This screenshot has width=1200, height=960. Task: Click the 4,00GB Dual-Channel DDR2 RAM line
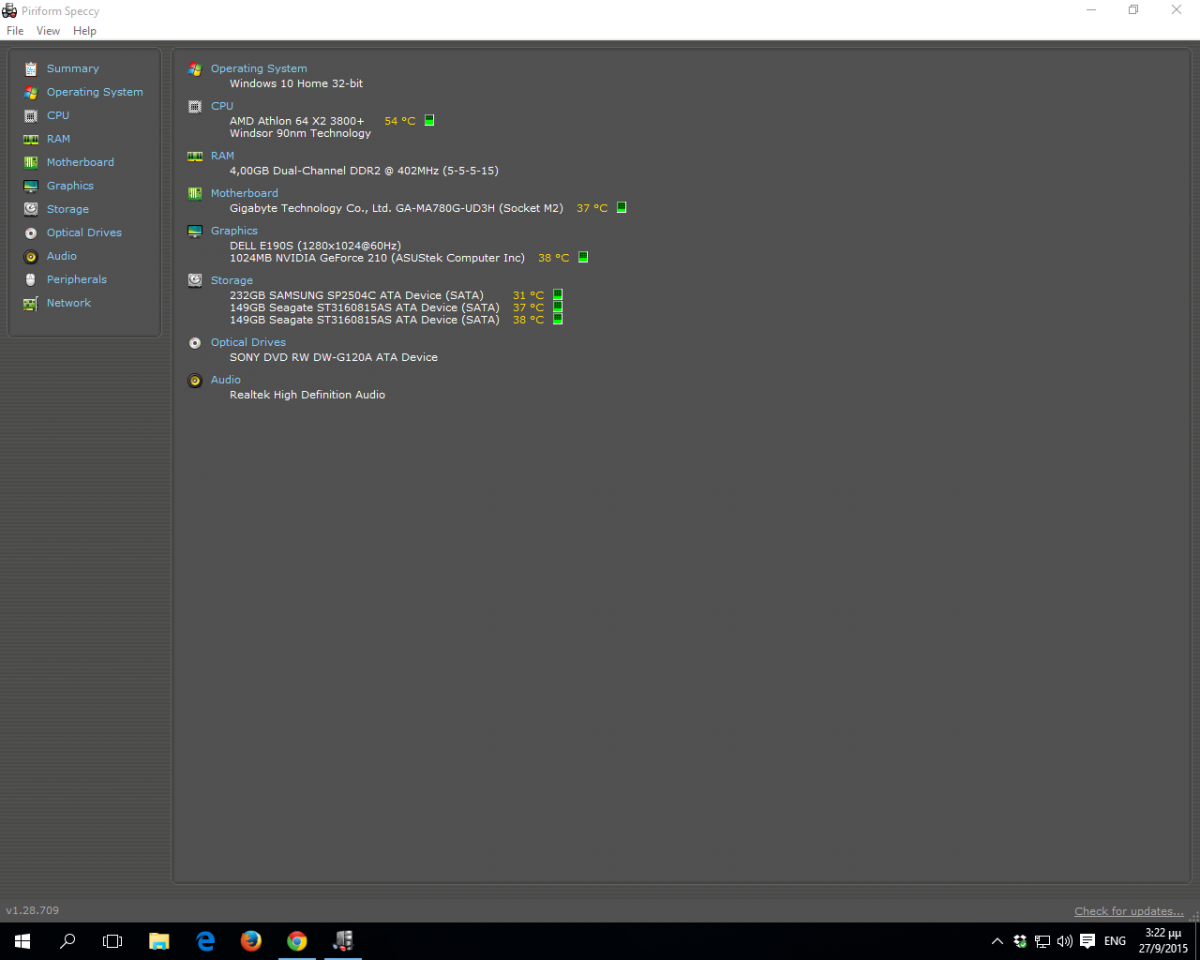(364, 171)
